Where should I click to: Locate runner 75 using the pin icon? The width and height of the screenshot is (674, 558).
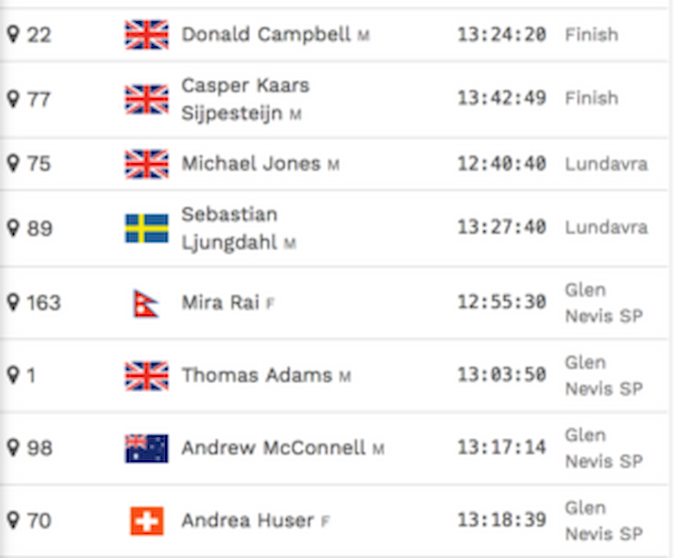(x=14, y=163)
